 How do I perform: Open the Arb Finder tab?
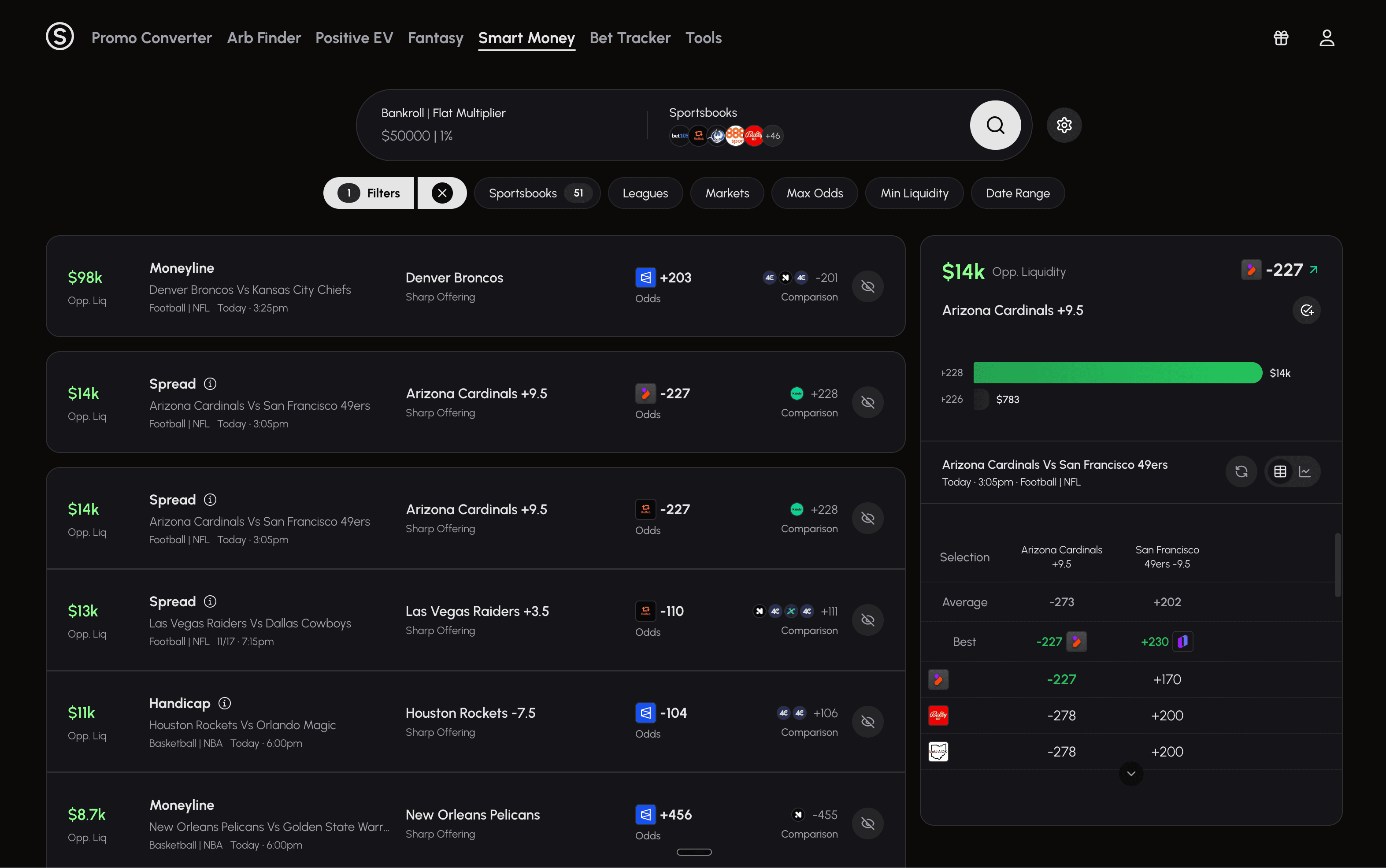point(263,38)
